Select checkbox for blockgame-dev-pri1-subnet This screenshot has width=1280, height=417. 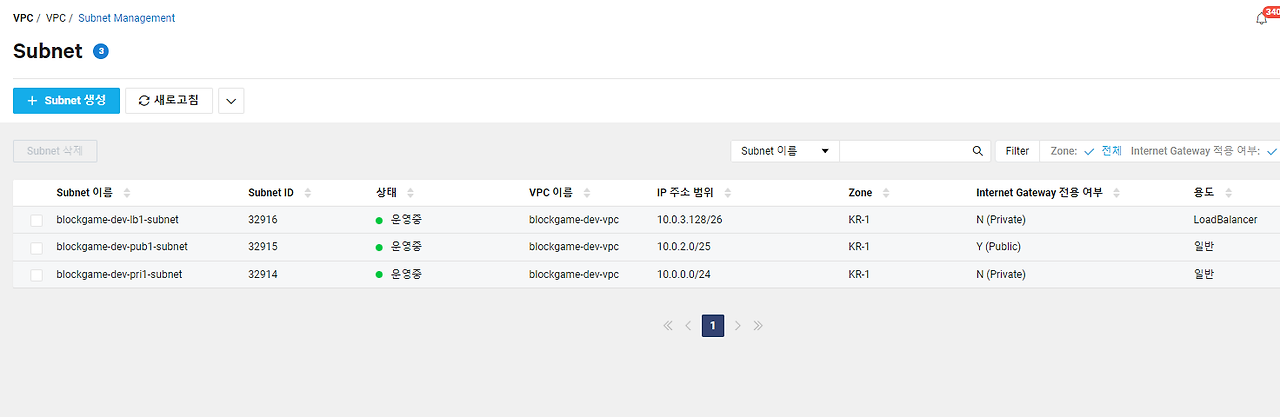pos(37,274)
